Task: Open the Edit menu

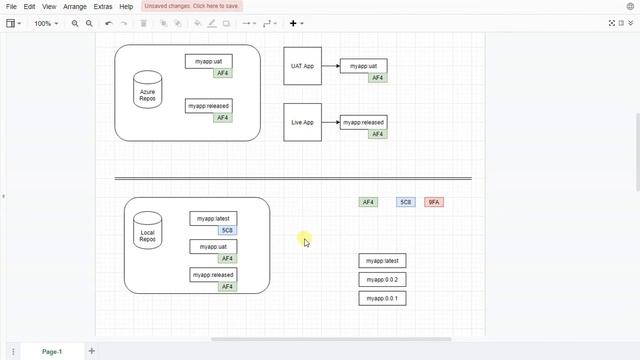Action: (x=29, y=7)
